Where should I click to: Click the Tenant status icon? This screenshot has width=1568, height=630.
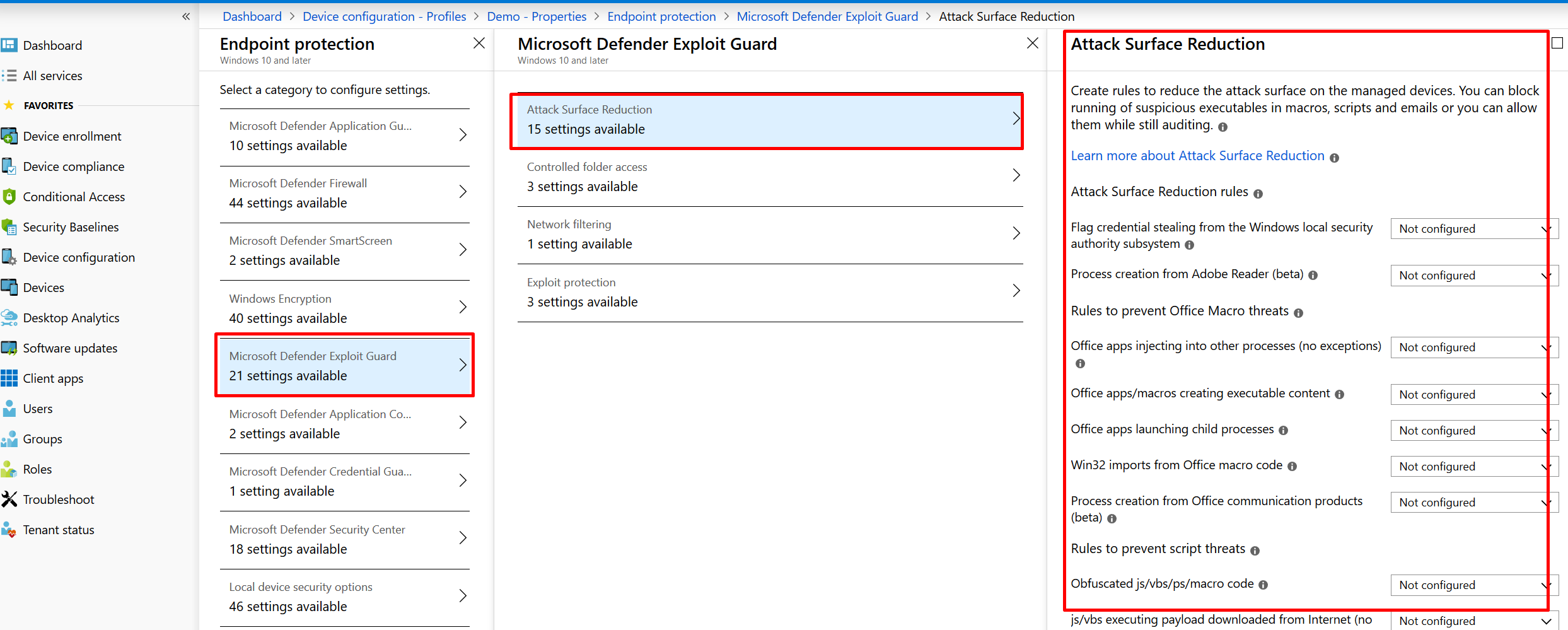point(9,530)
